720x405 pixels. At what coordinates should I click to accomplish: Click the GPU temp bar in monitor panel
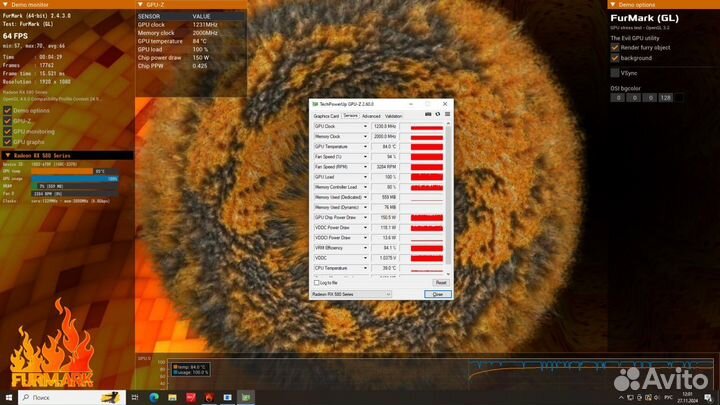(x=74, y=171)
